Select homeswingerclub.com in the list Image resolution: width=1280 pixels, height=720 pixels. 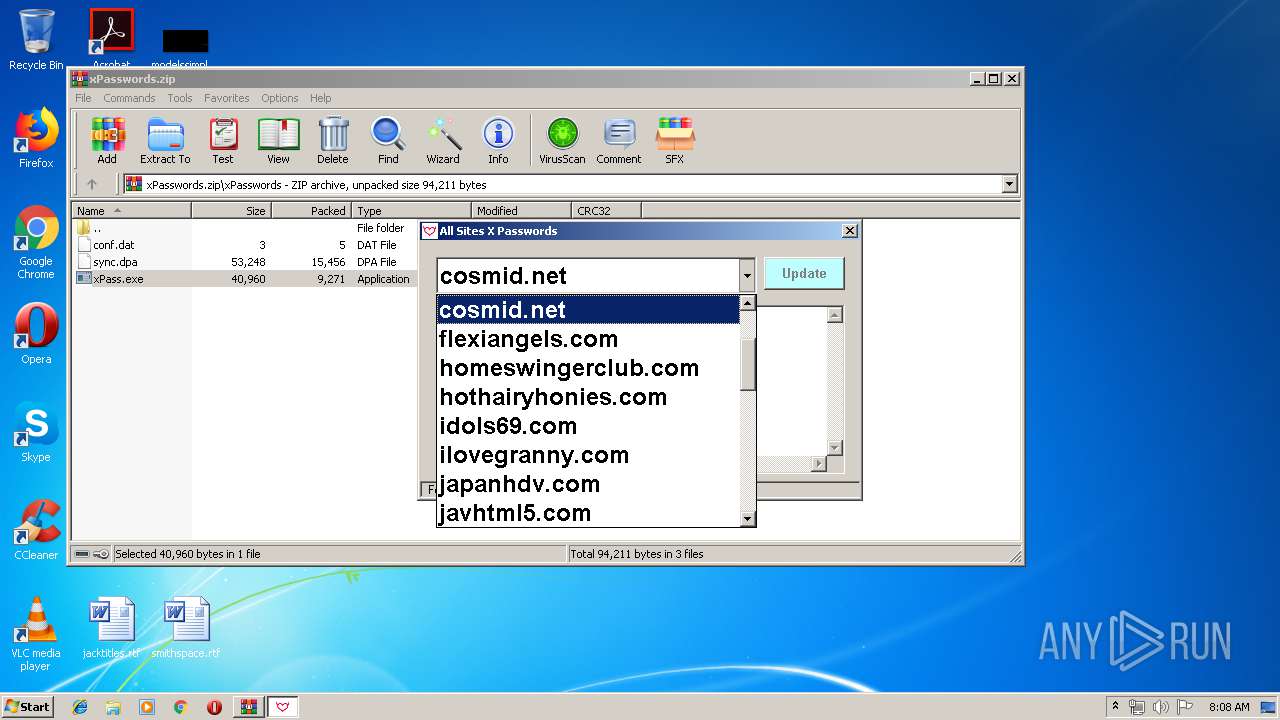(589, 368)
